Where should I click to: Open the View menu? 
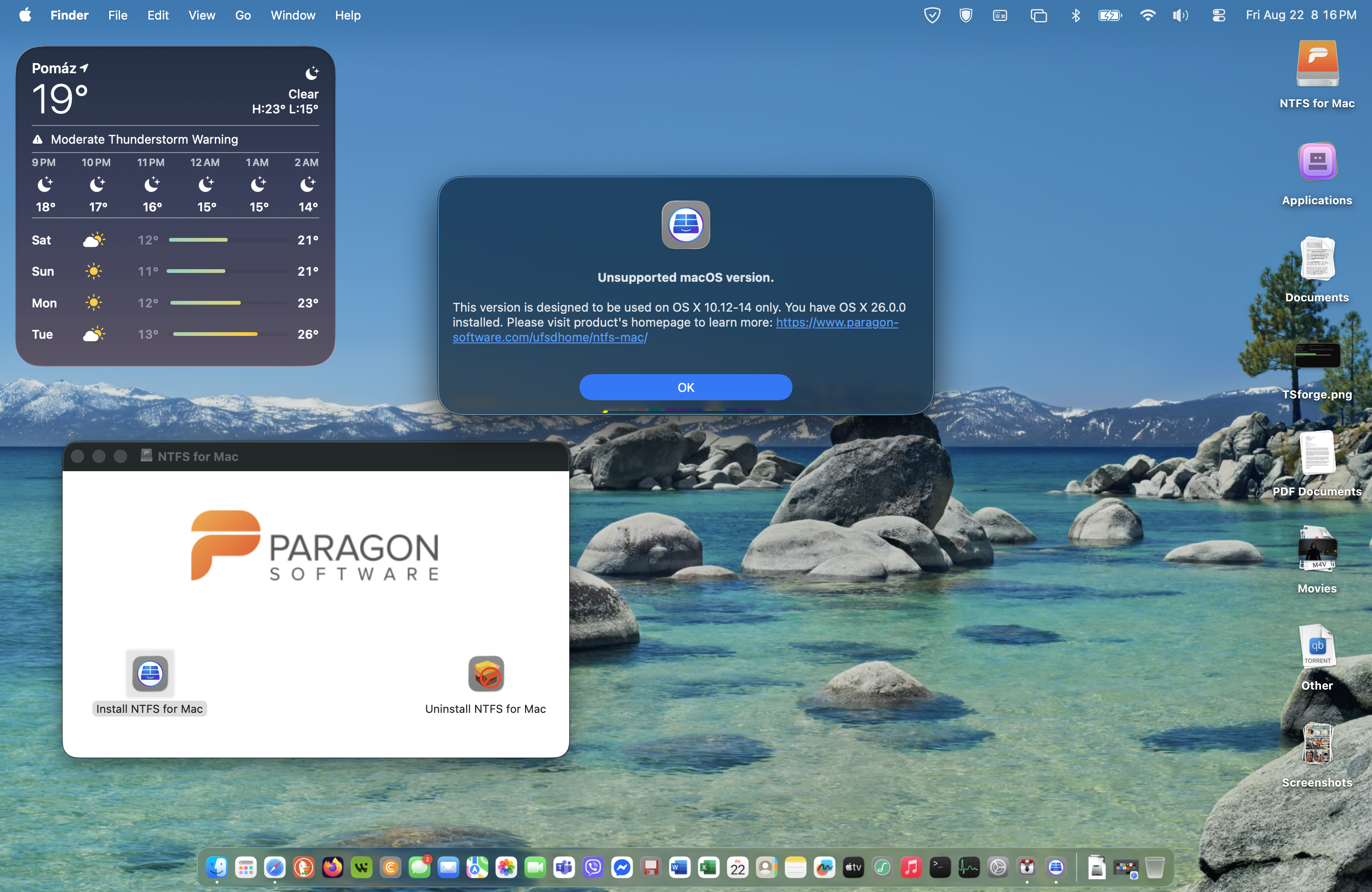[x=202, y=15]
